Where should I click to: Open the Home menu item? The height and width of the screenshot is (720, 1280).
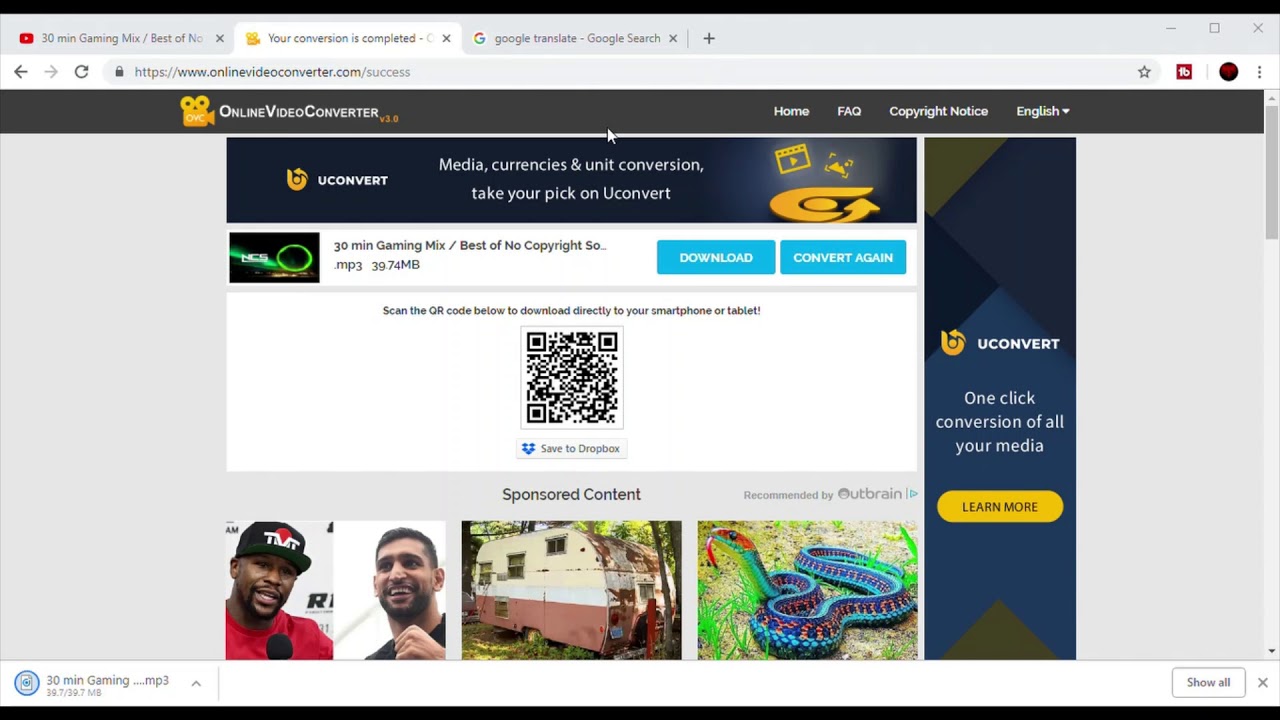coord(791,111)
